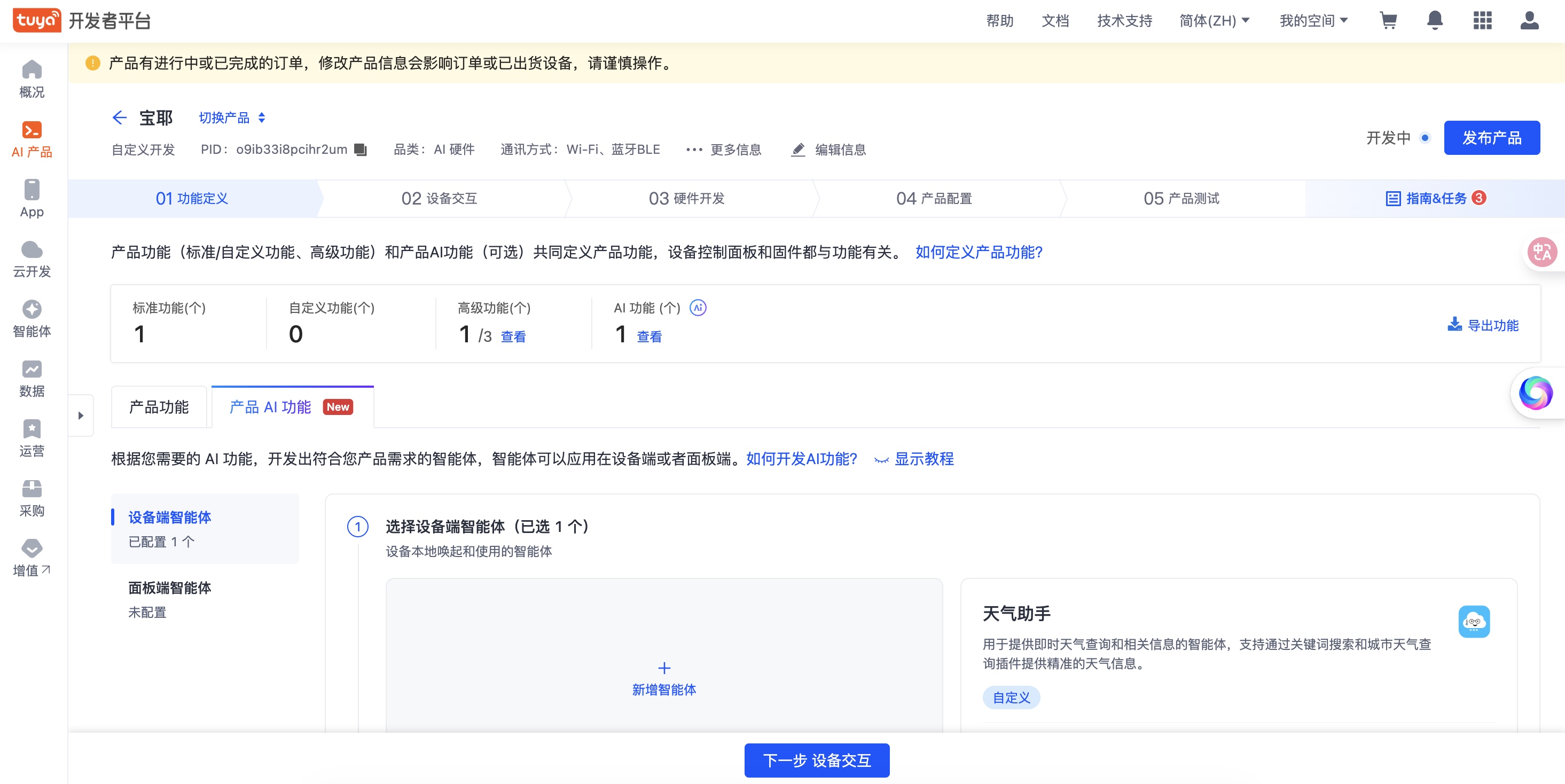1565x784 pixels.
Task: Click the back arrow beside 宝耶
Action: tap(120, 118)
